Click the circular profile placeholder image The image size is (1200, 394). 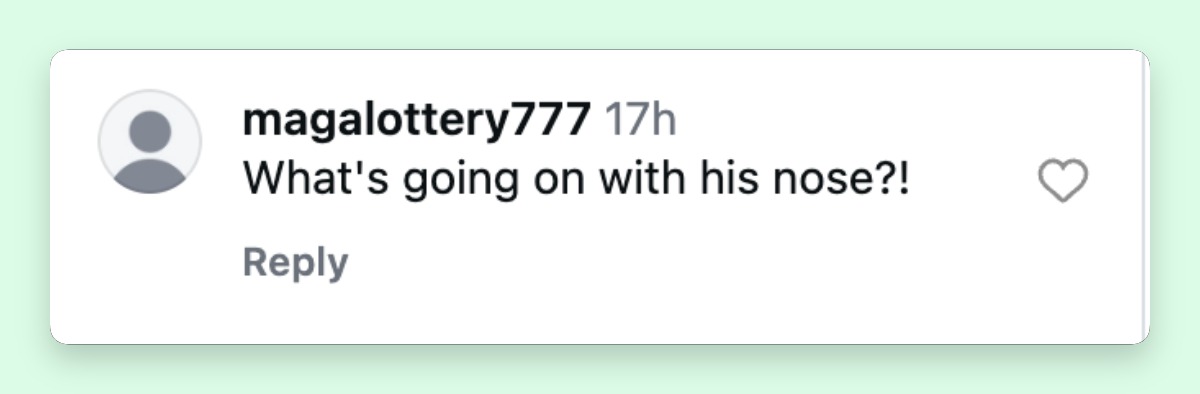coord(150,142)
